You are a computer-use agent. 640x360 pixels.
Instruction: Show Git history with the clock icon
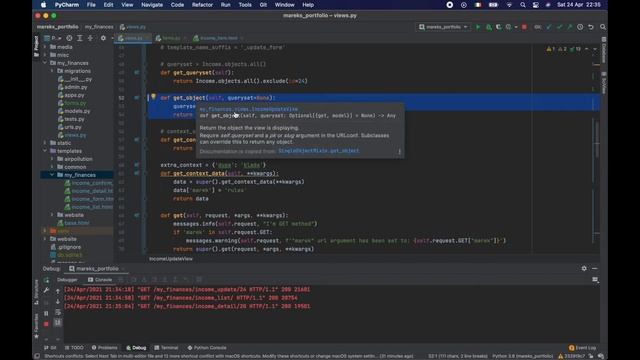580,27
